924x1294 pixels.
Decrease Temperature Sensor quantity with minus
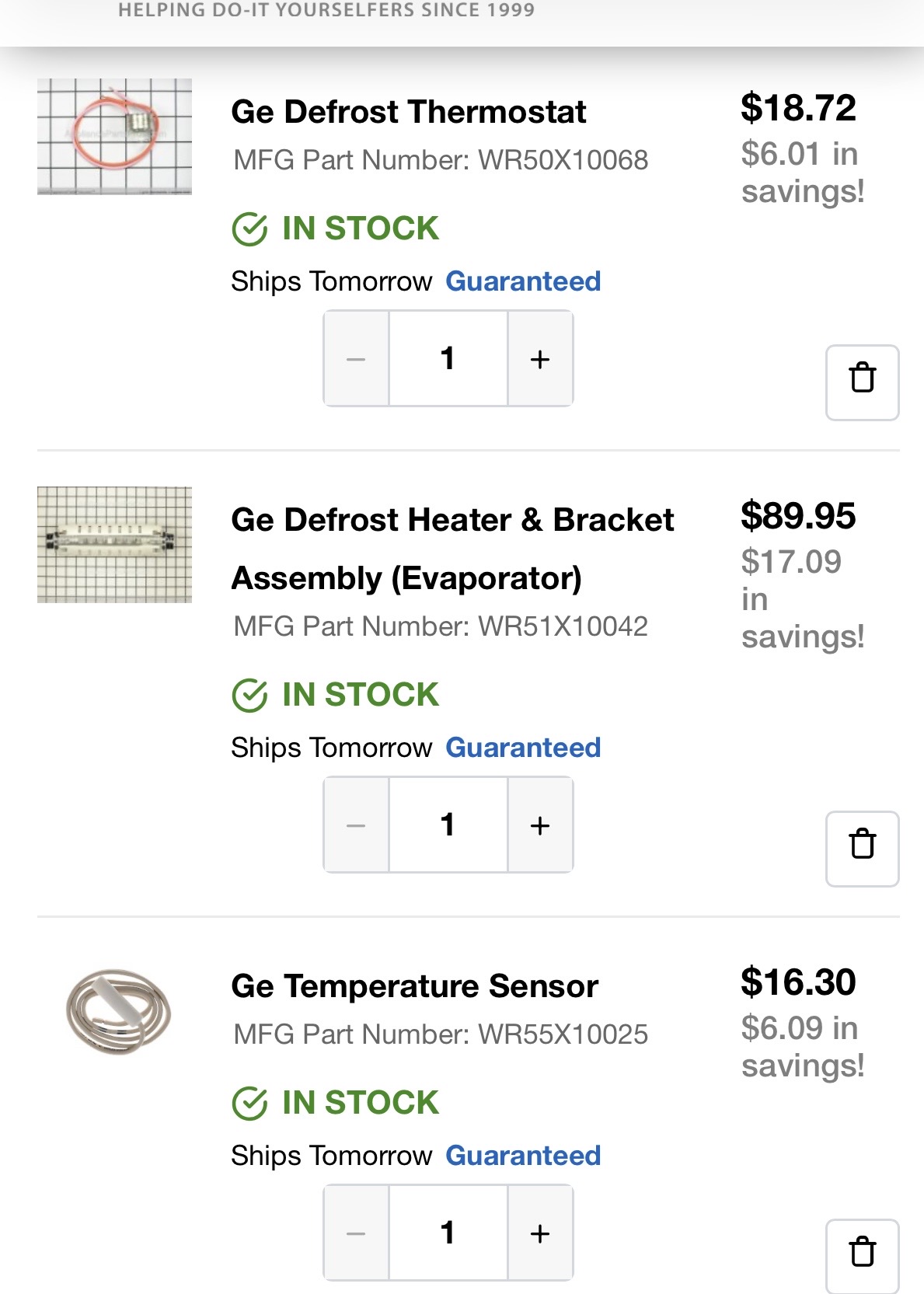356,1233
